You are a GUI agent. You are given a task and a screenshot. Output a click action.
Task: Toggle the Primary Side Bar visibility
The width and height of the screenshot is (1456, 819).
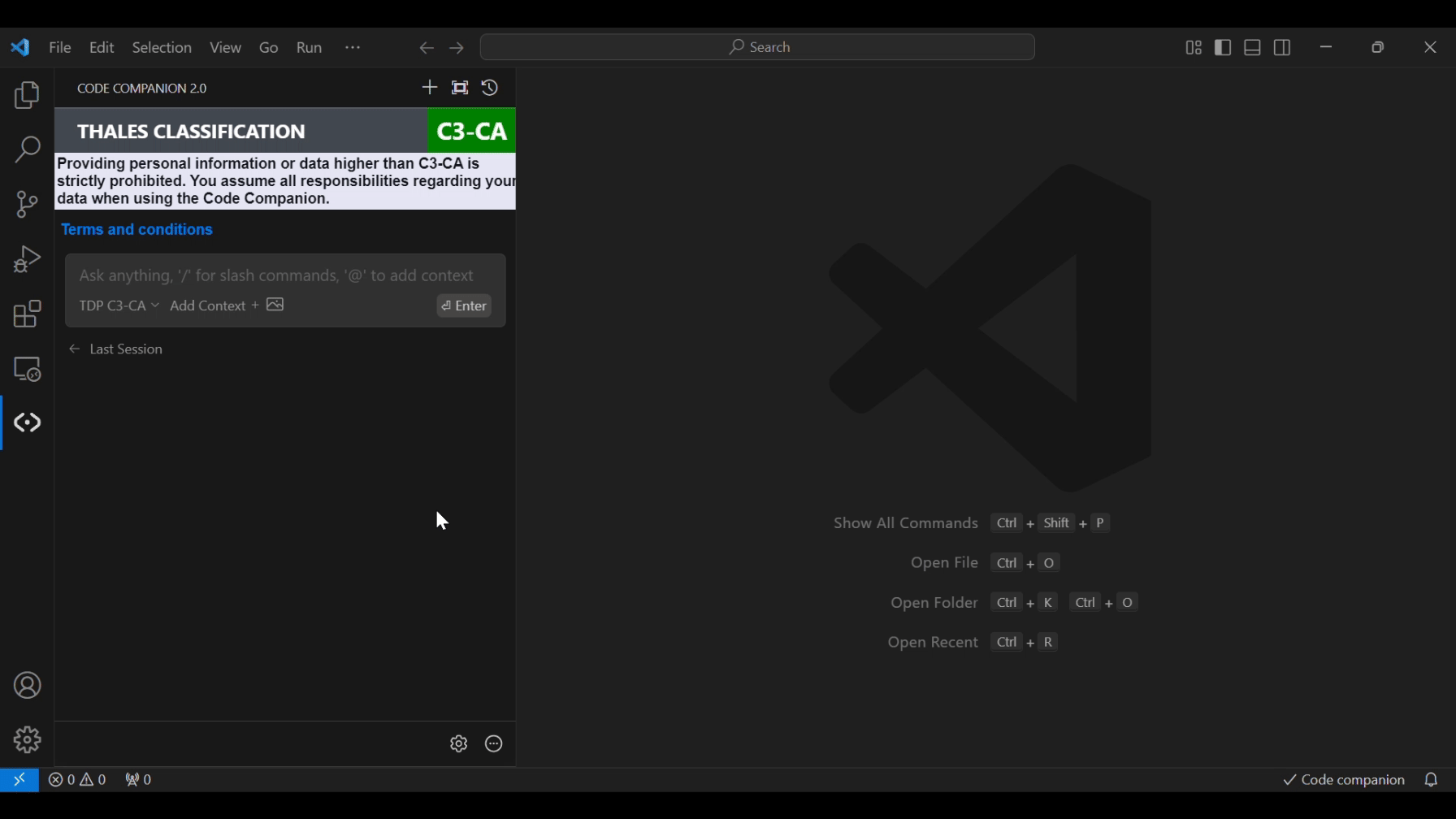click(x=1223, y=48)
